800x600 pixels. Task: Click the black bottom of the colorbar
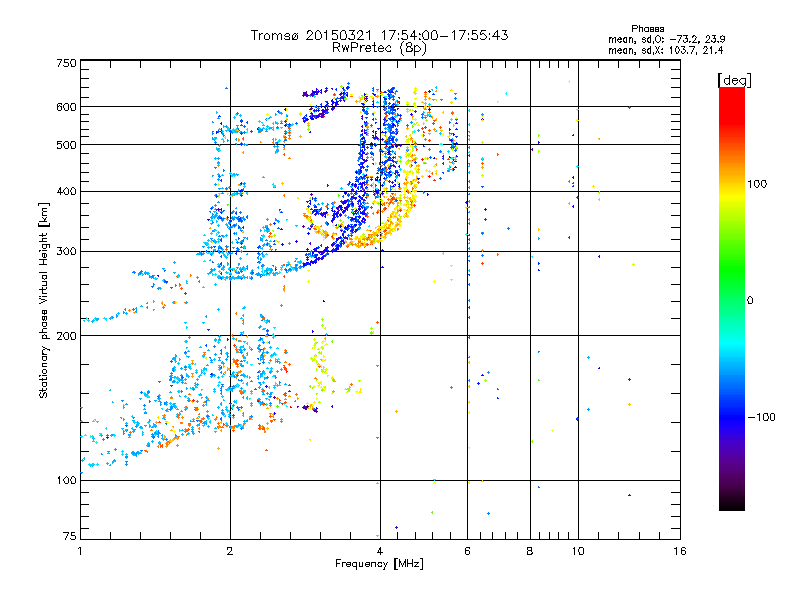(732, 503)
